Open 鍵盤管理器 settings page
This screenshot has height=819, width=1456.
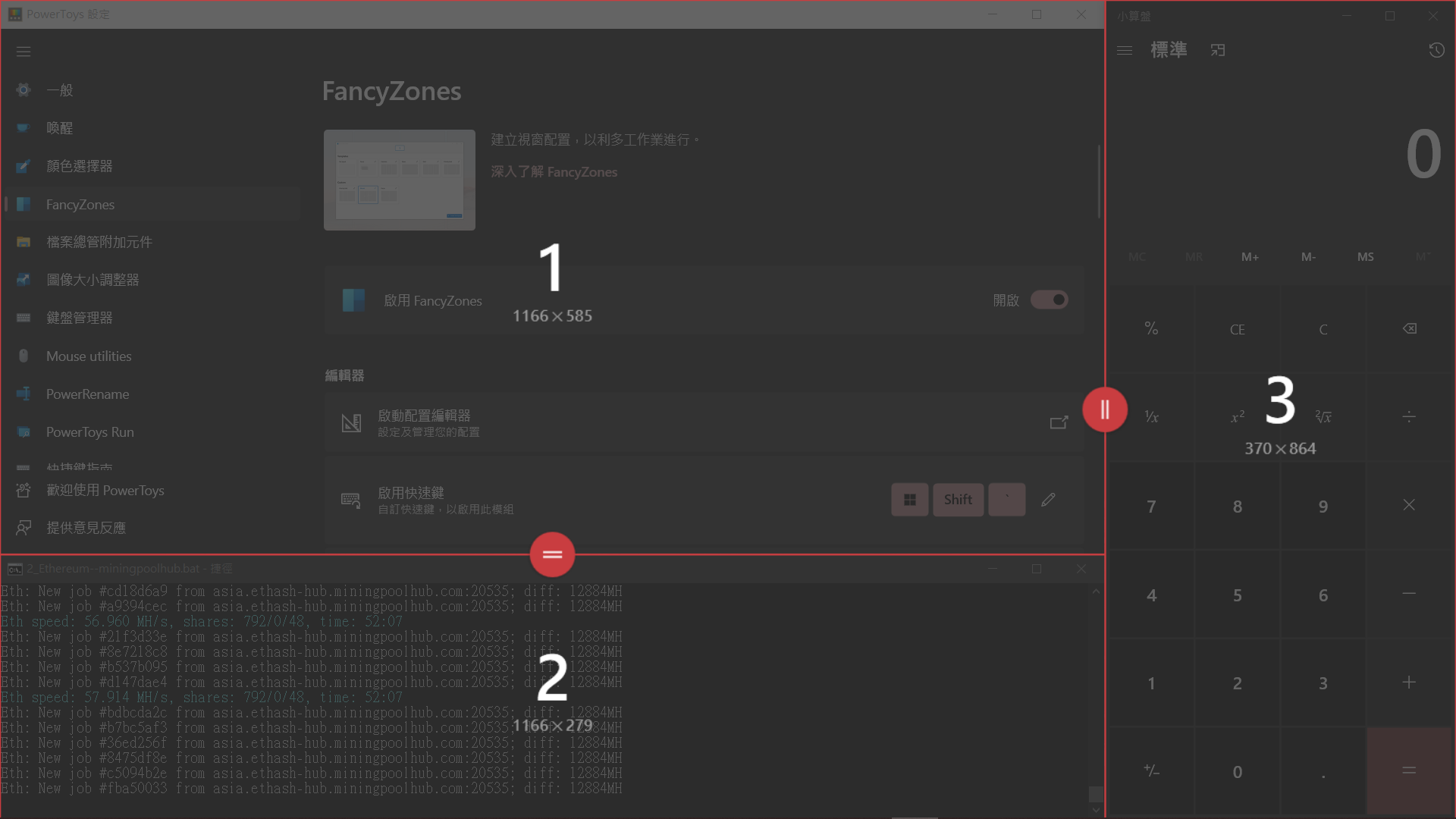point(152,318)
